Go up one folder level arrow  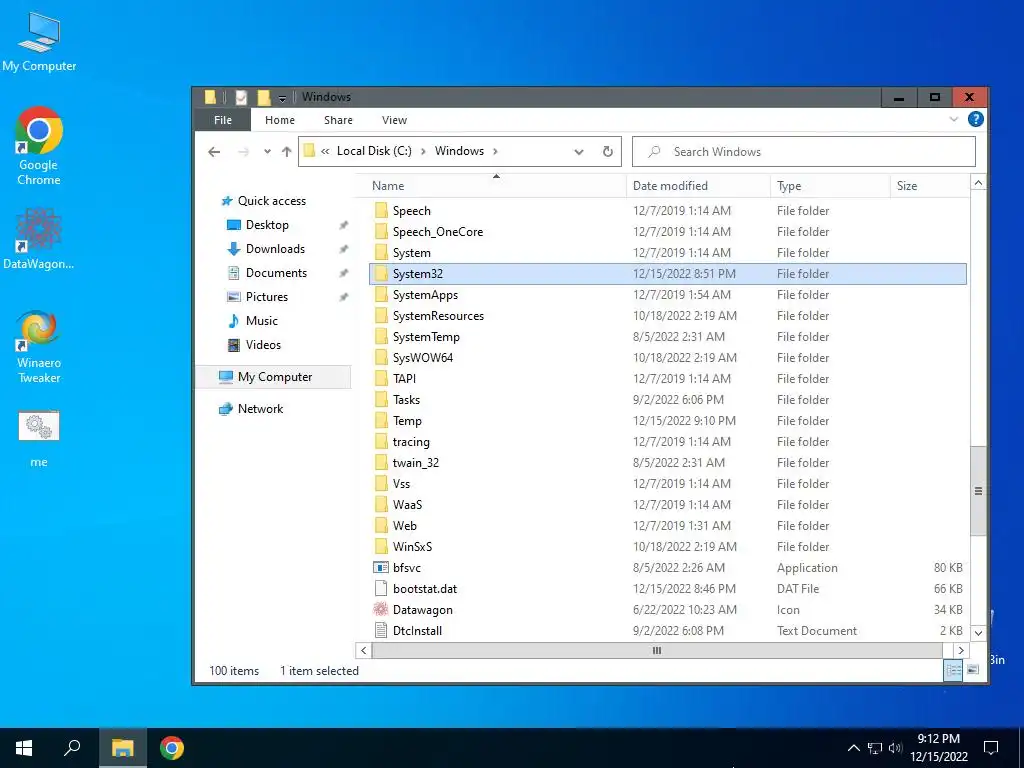coord(287,152)
